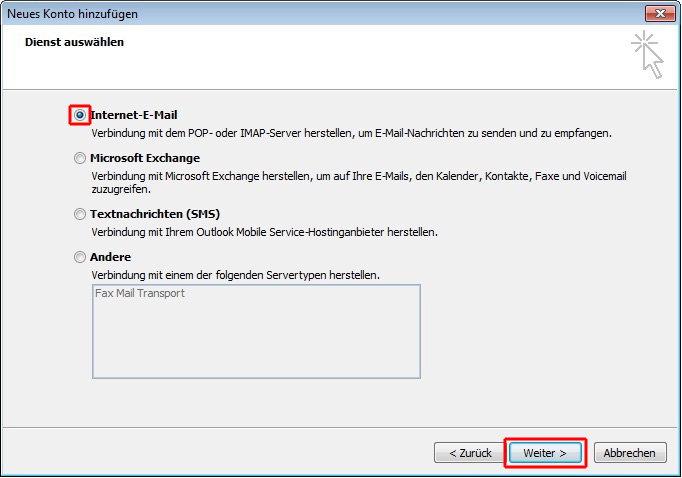Click the Weiter > button
The image size is (682, 478).
[545, 453]
